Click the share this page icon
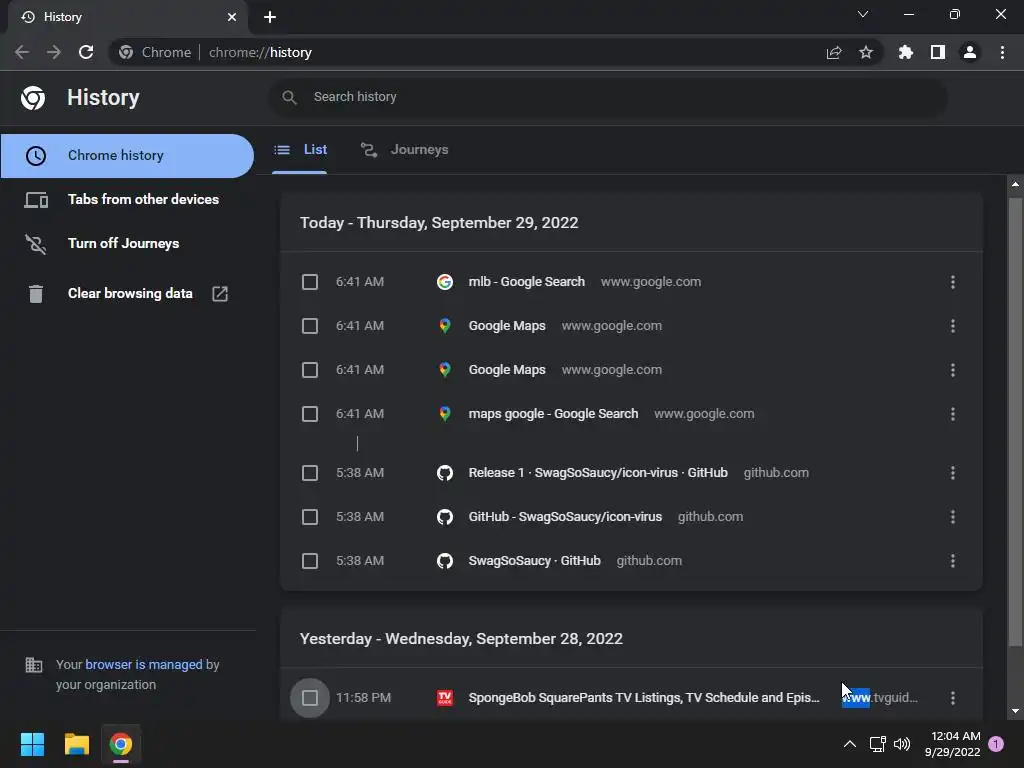The height and width of the screenshot is (768, 1024). coord(834,52)
